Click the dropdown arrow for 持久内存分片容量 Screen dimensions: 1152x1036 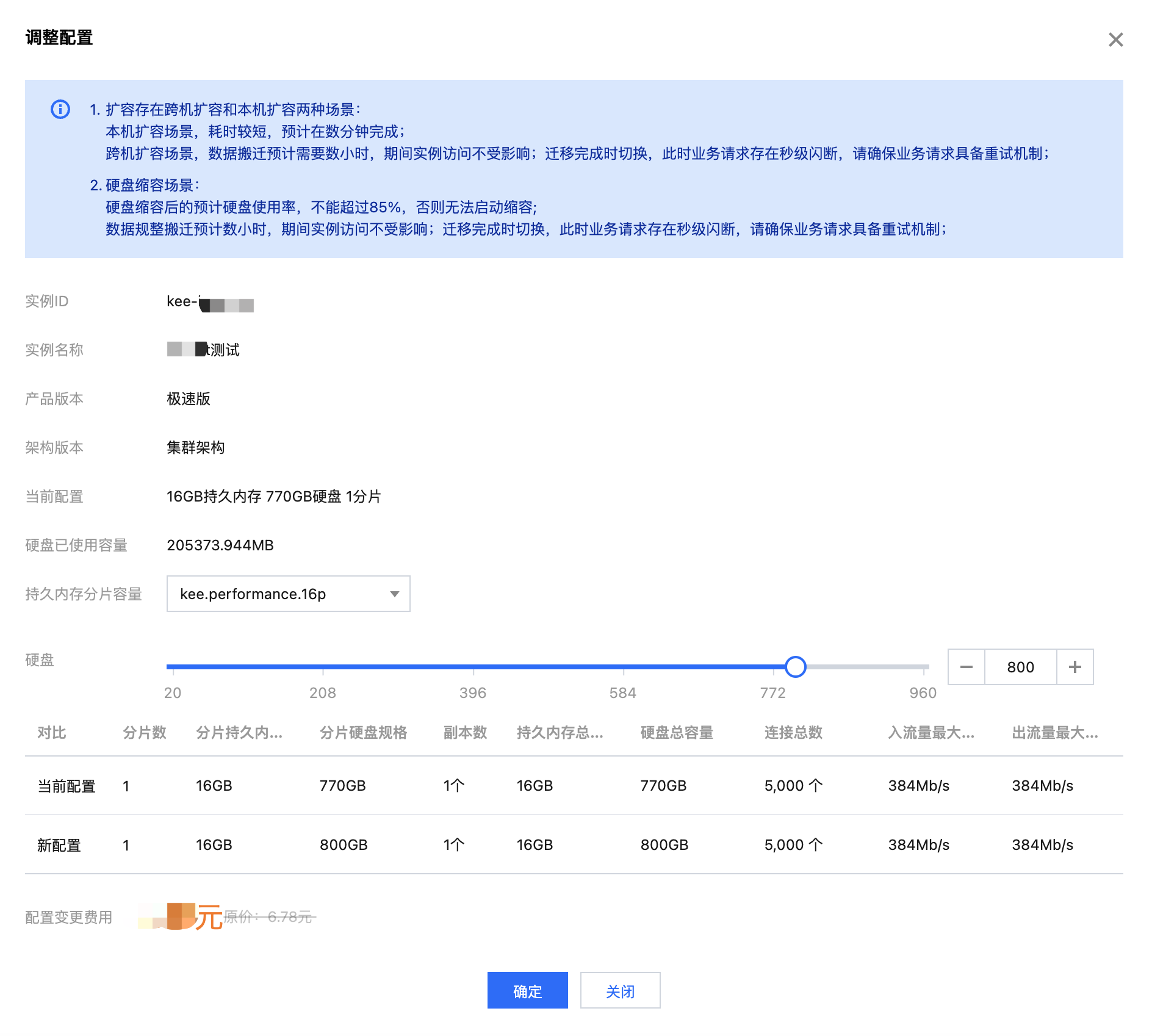[x=395, y=594]
